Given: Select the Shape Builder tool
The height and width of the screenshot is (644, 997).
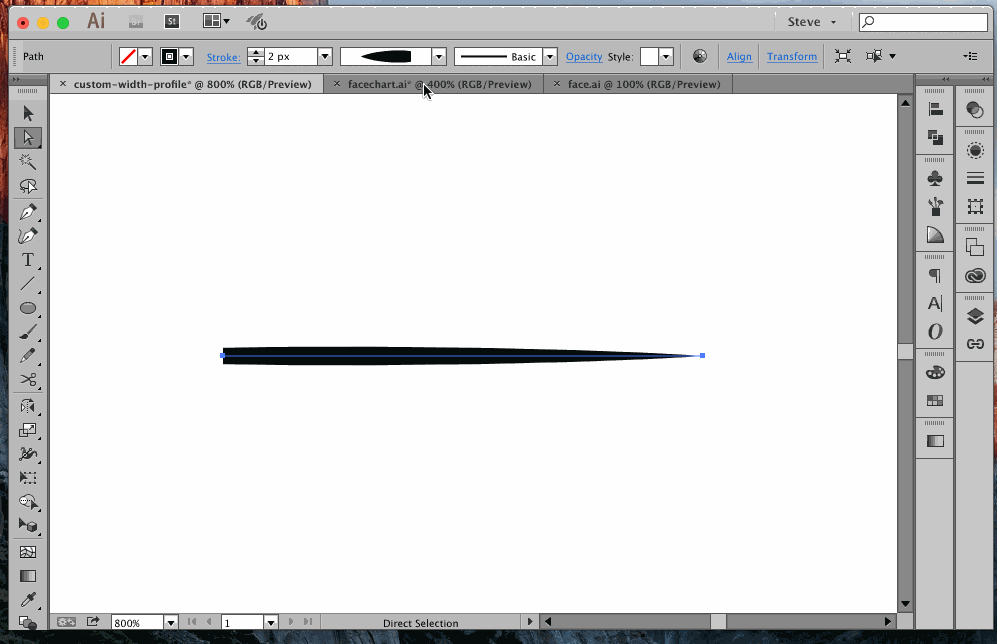Looking at the screenshot, I should click(x=28, y=502).
